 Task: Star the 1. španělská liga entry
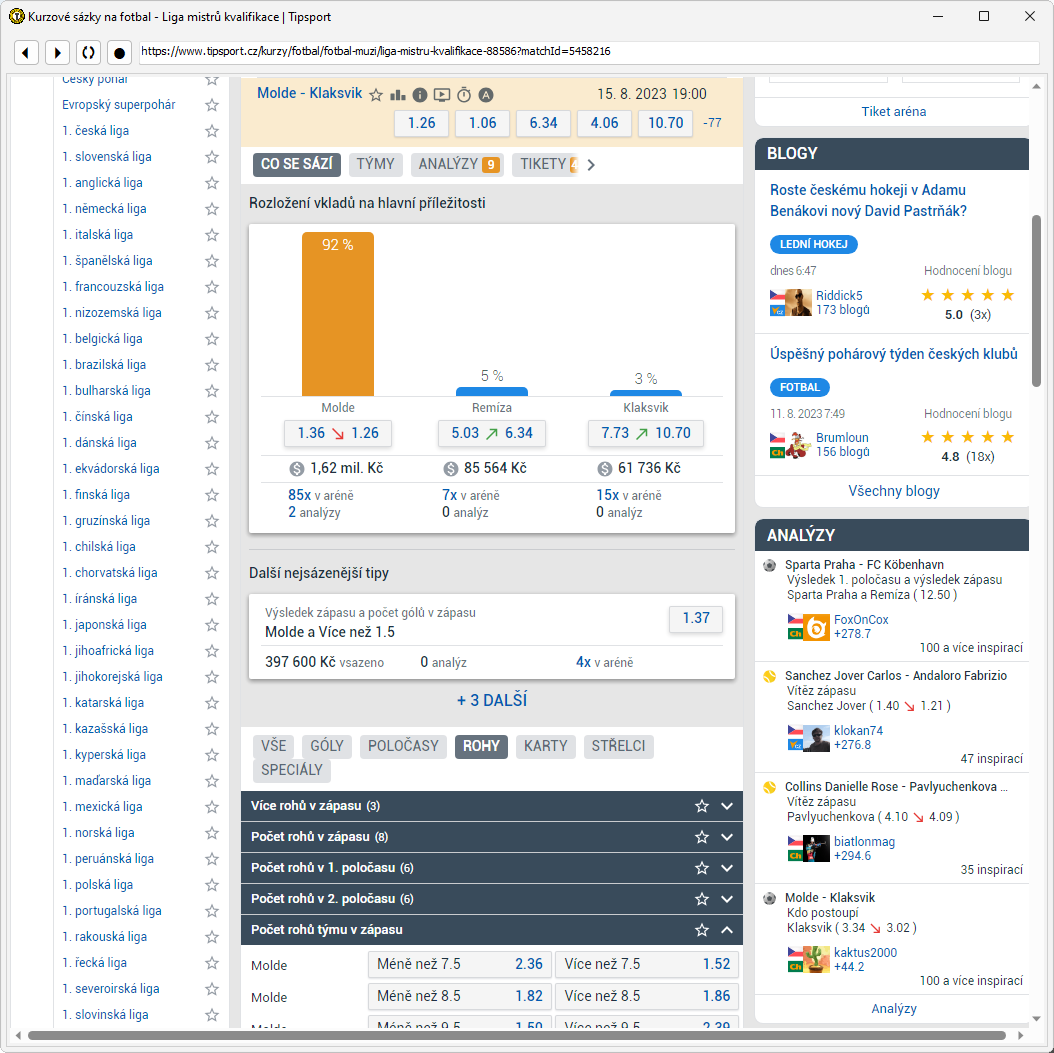[x=212, y=261]
